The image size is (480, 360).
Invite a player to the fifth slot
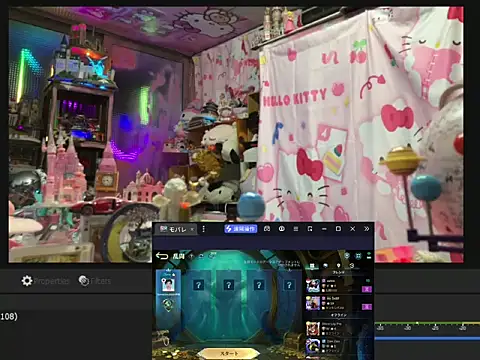pos(289,285)
